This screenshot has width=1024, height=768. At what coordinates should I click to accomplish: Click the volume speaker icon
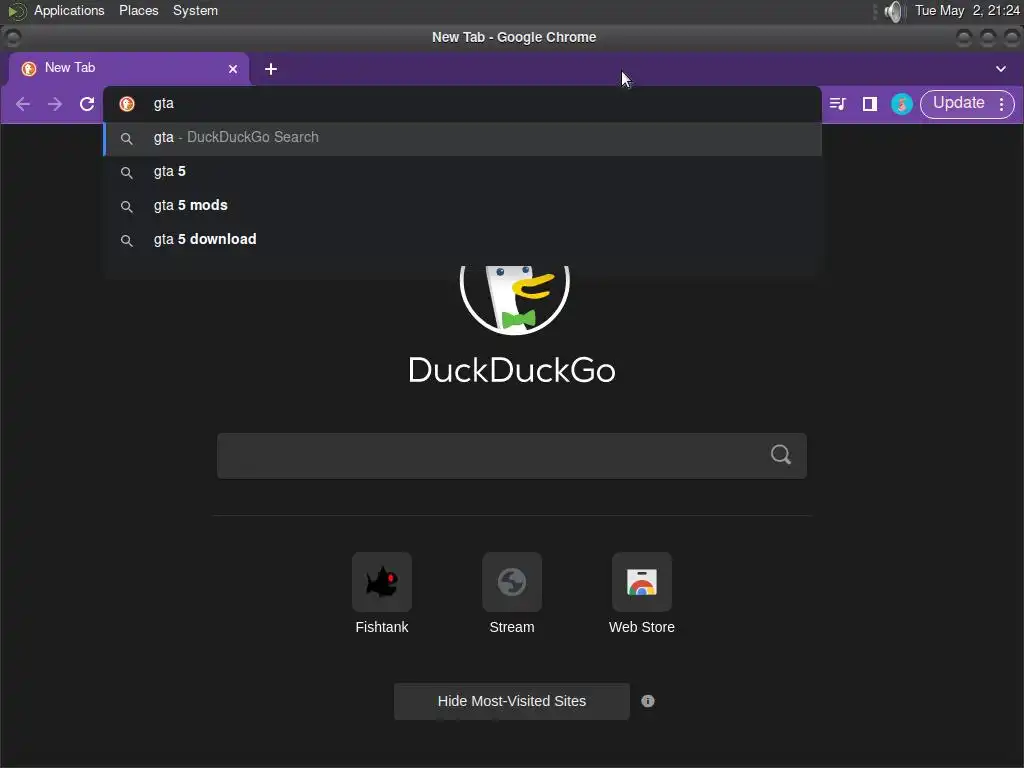pos(893,11)
